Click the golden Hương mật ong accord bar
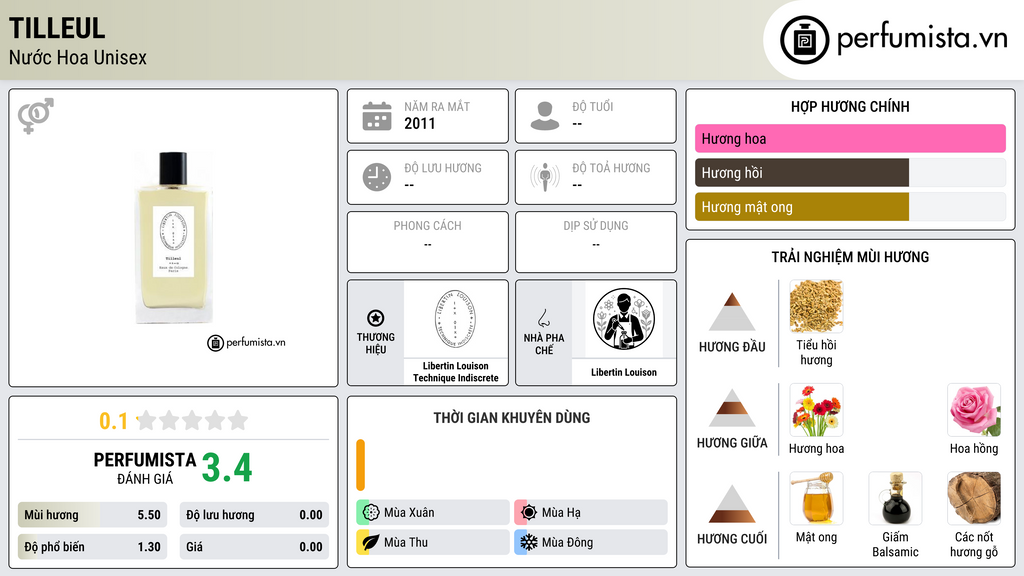This screenshot has width=1024, height=576. pyautogui.click(x=802, y=206)
